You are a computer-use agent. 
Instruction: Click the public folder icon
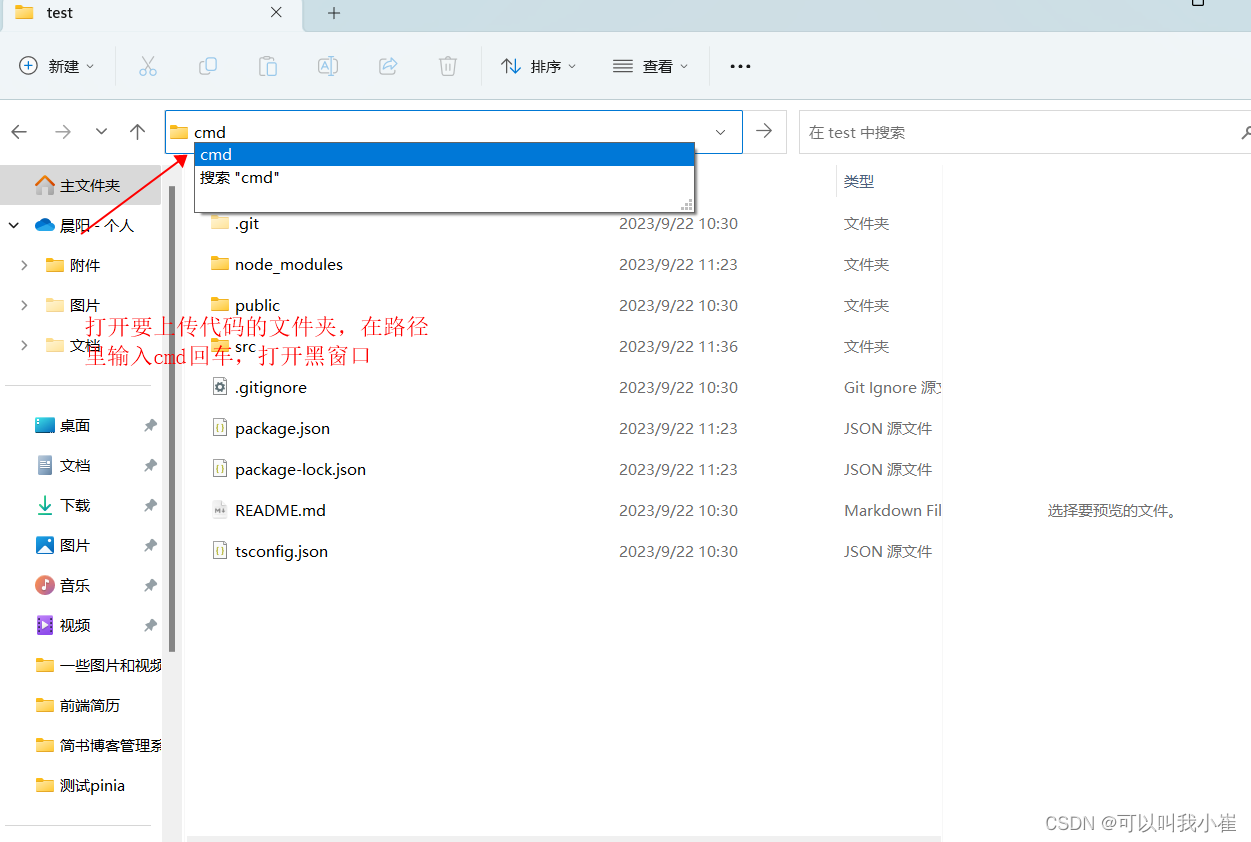coord(220,305)
